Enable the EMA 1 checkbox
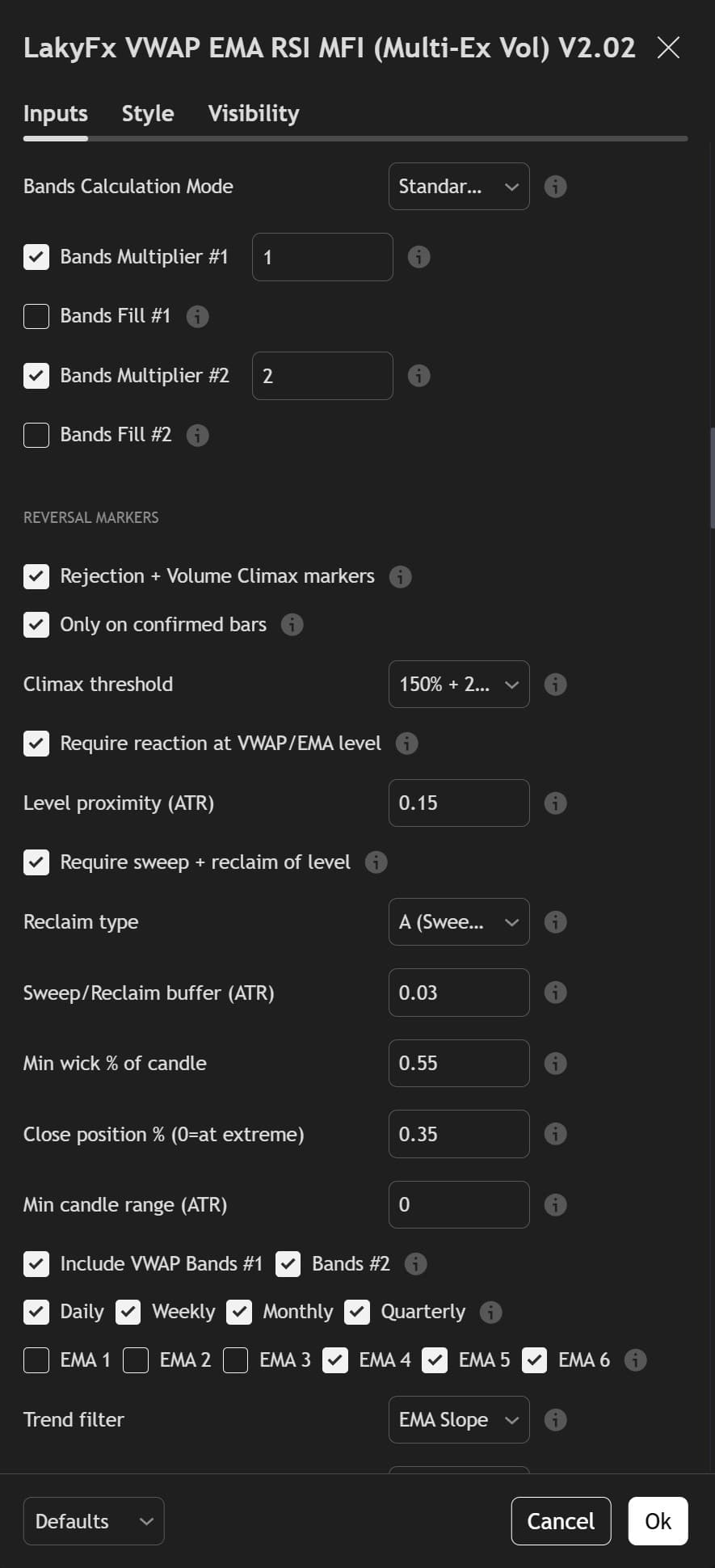This screenshot has height=1568, width=715. point(36,1360)
